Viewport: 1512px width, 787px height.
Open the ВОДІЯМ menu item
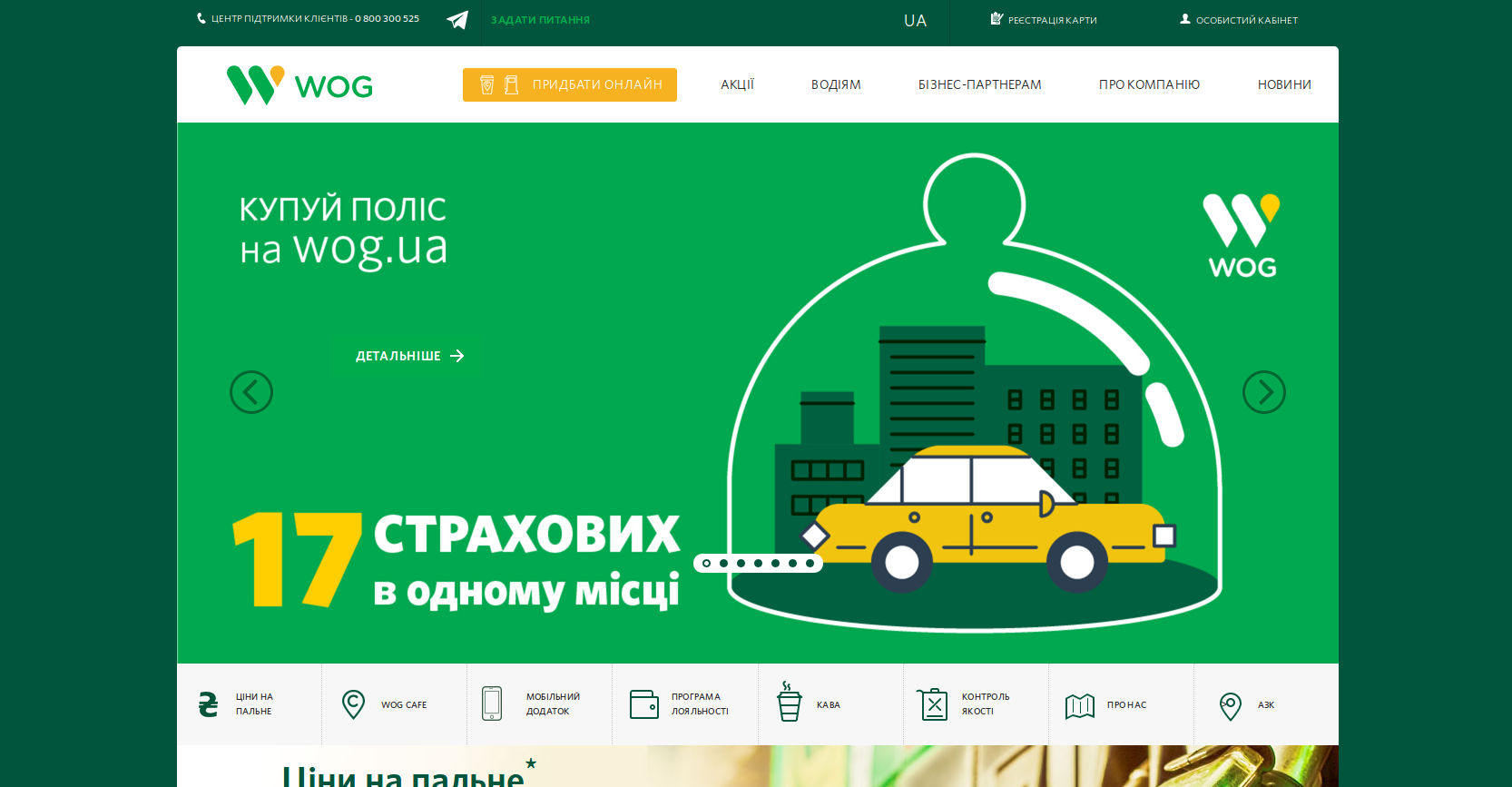(x=836, y=84)
